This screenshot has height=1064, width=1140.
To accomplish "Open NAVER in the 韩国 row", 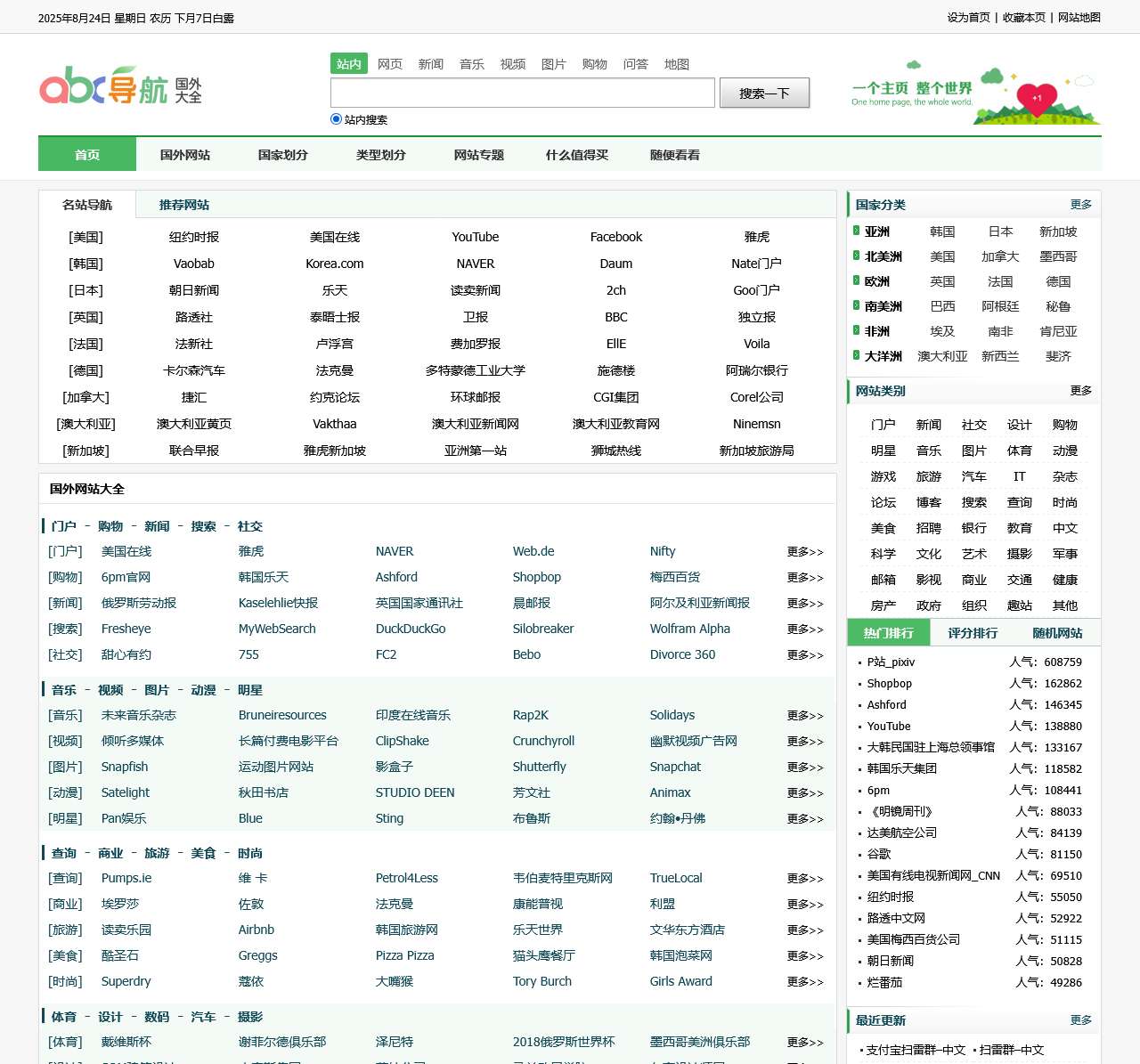I will pos(476,264).
